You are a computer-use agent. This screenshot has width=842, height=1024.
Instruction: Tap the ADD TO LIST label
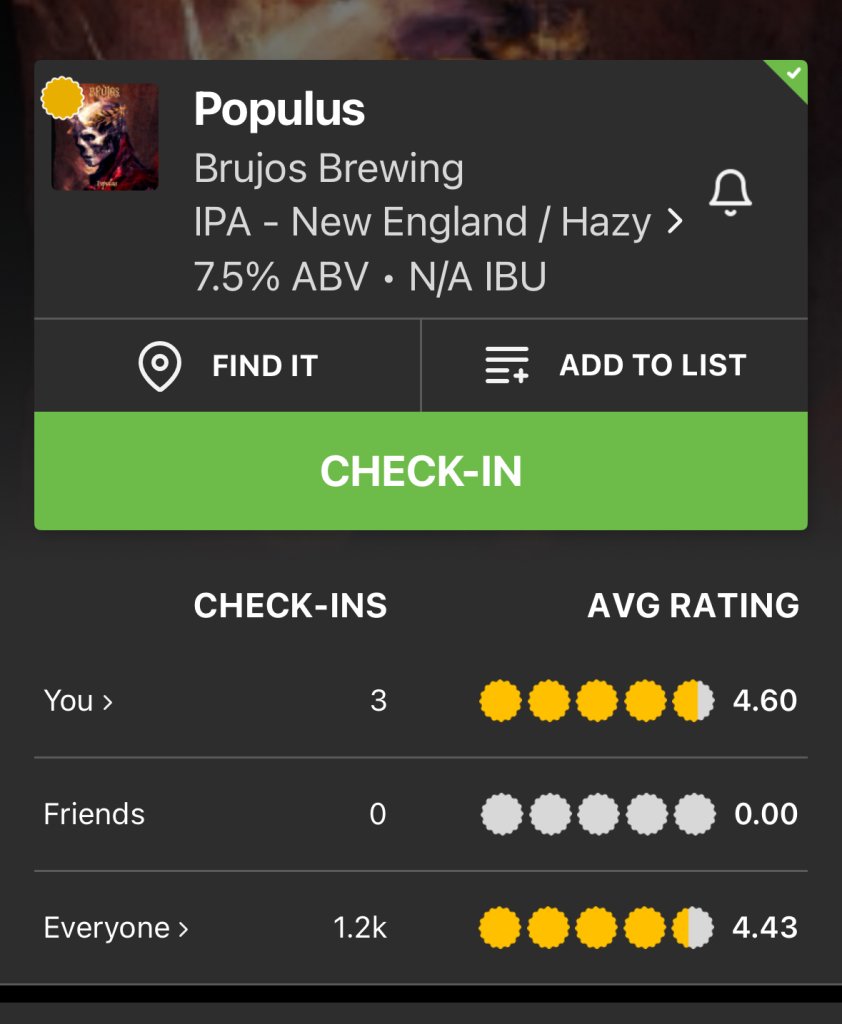click(652, 366)
